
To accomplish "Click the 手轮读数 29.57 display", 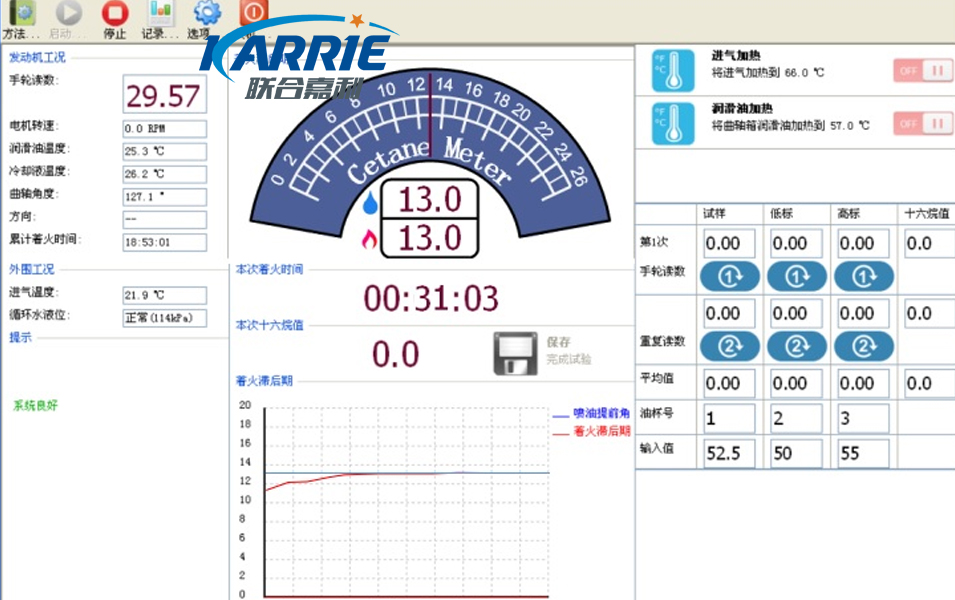I will coord(164,96).
